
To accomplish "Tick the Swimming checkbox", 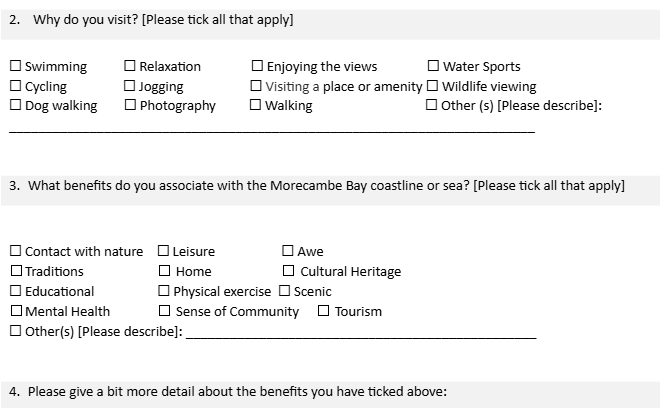I will [16, 67].
